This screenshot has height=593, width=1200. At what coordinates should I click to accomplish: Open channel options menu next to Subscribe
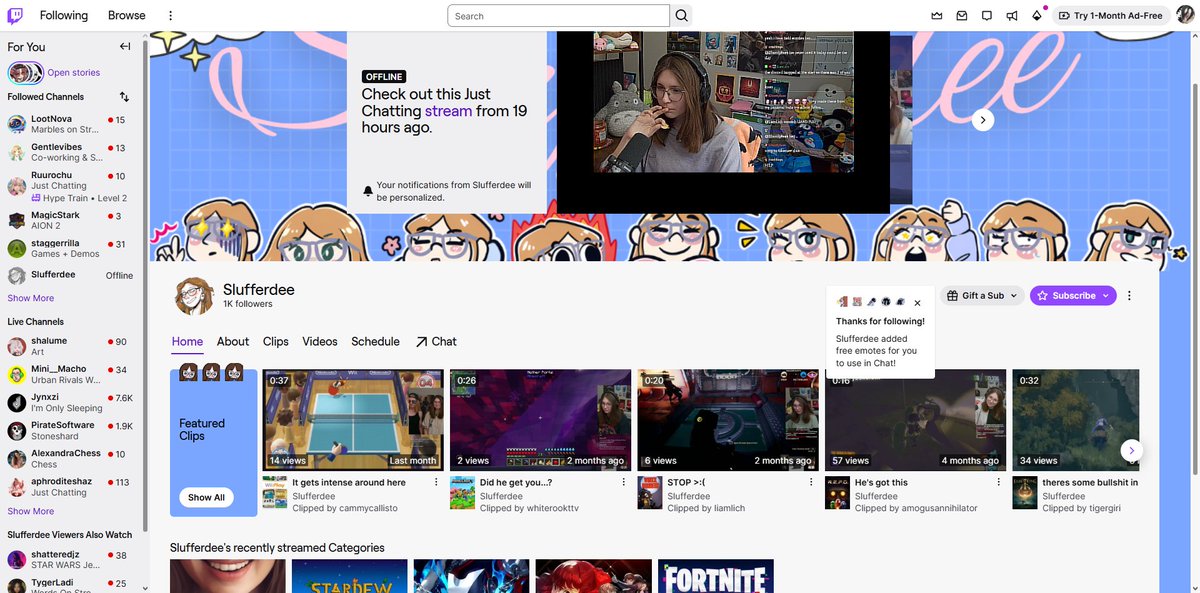click(1129, 296)
